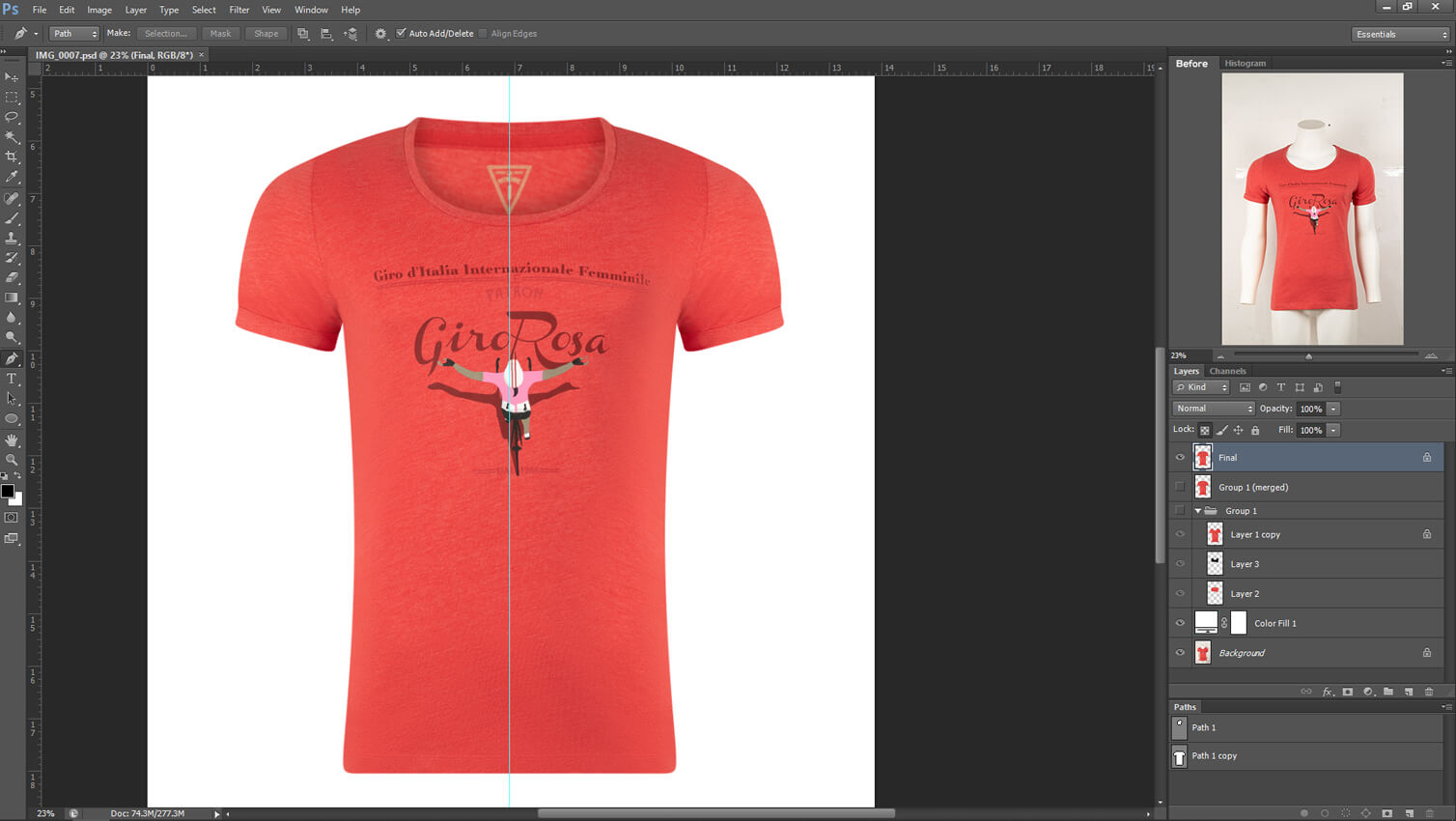This screenshot has height=821, width=1456.
Task: Select the Eraser tool
Action: (x=12, y=278)
